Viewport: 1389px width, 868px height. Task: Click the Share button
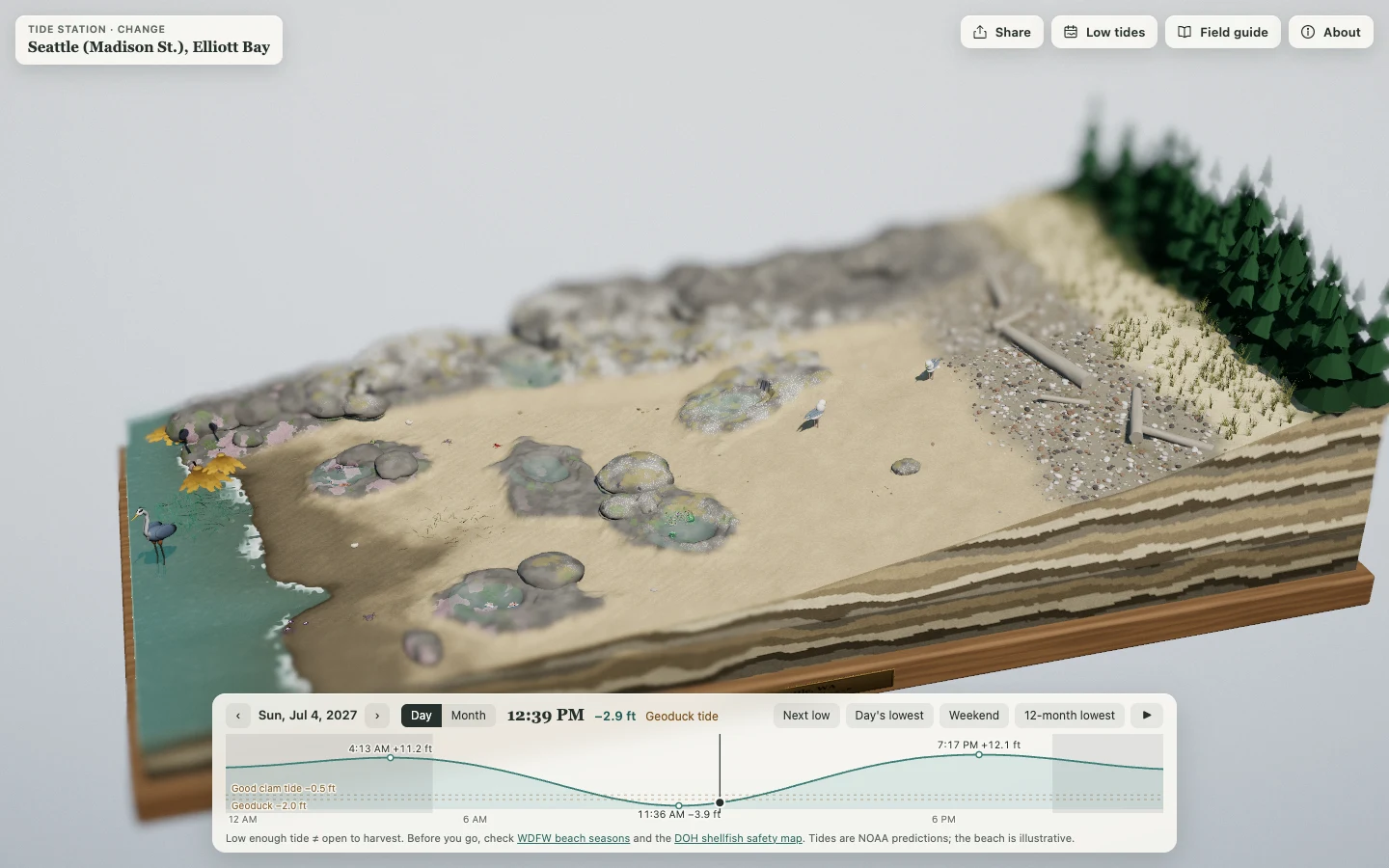point(1001,32)
